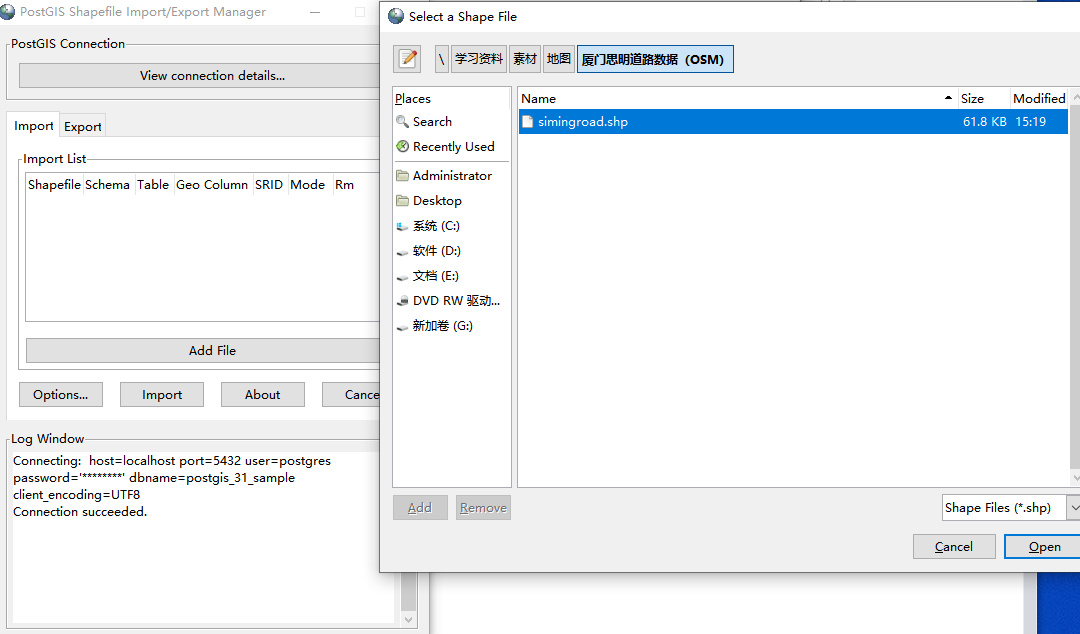Toggle the Name column sort arrow
Image resolution: width=1080 pixels, height=634 pixels.
(948, 99)
